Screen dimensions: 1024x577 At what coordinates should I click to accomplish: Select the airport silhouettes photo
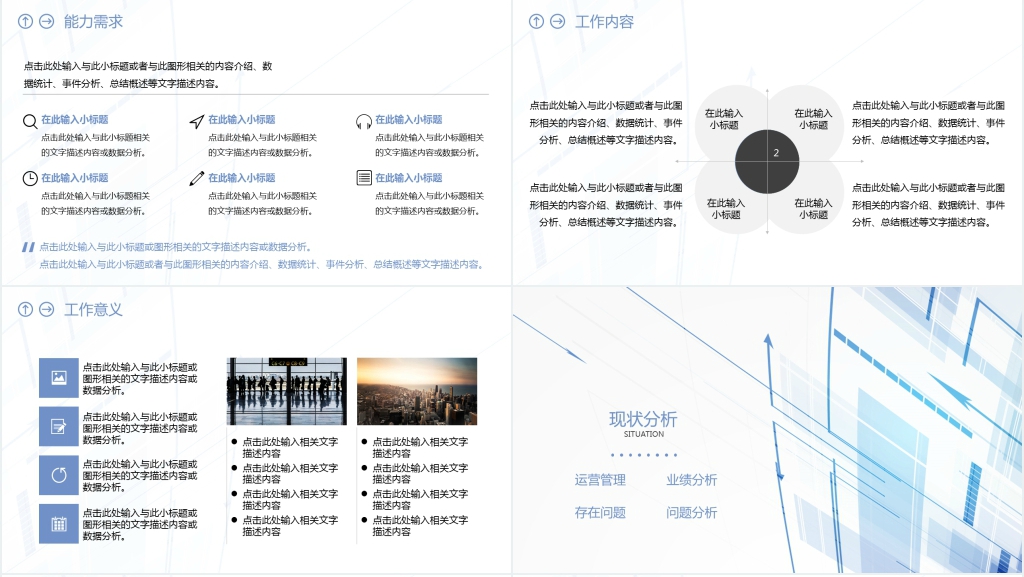click(287, 391)
